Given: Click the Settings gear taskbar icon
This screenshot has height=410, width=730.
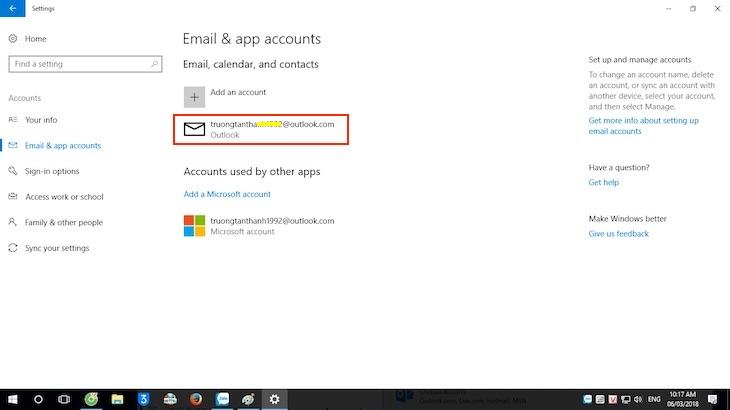Looking at the screenshot, I should click(x=275, y=399).
